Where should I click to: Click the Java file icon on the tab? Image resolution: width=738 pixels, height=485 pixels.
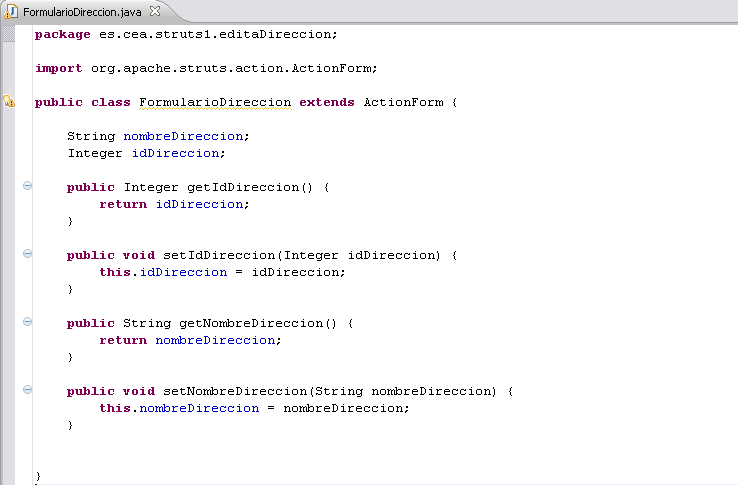(11, 11)
